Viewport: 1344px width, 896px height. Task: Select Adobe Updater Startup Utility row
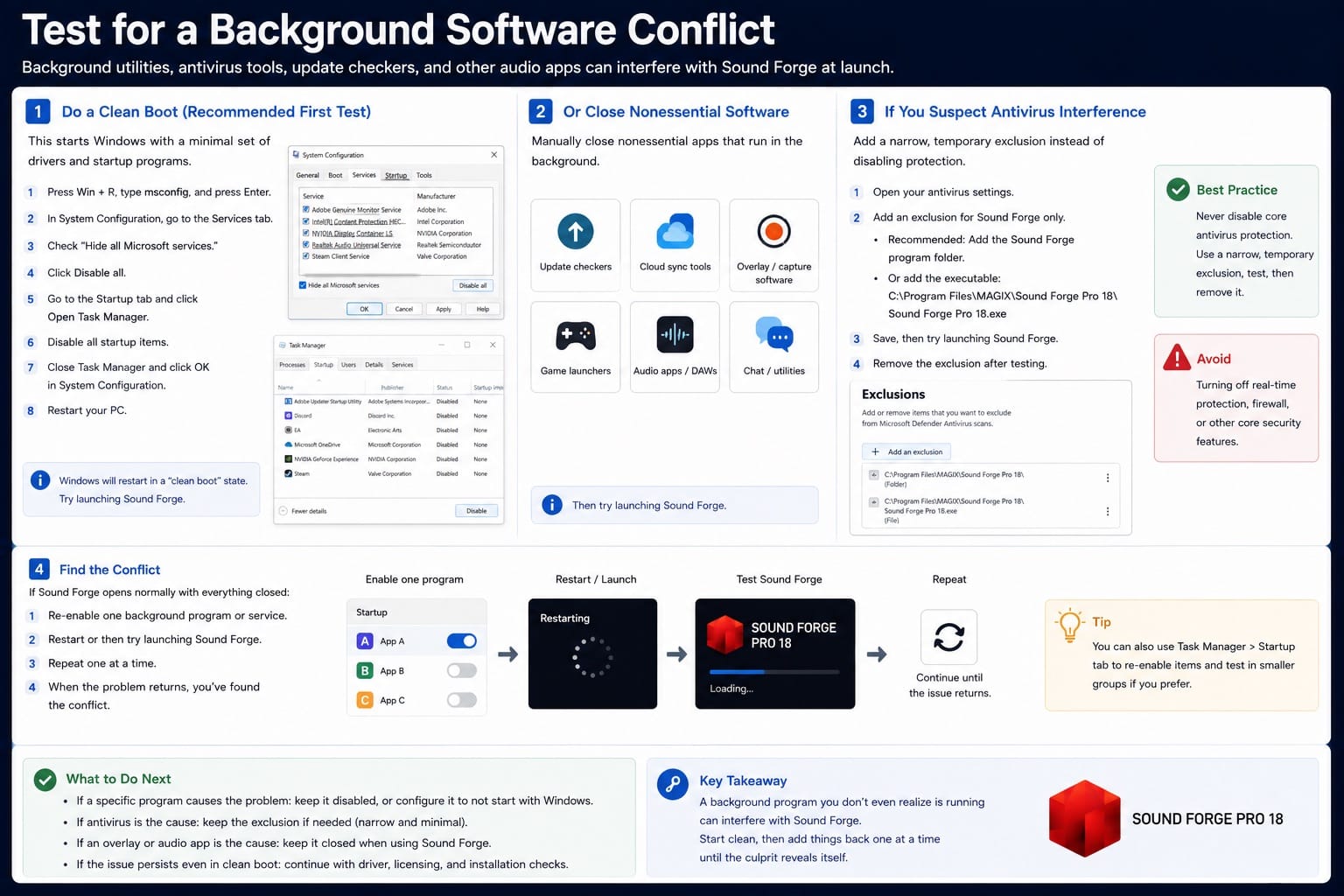[389, 402]
